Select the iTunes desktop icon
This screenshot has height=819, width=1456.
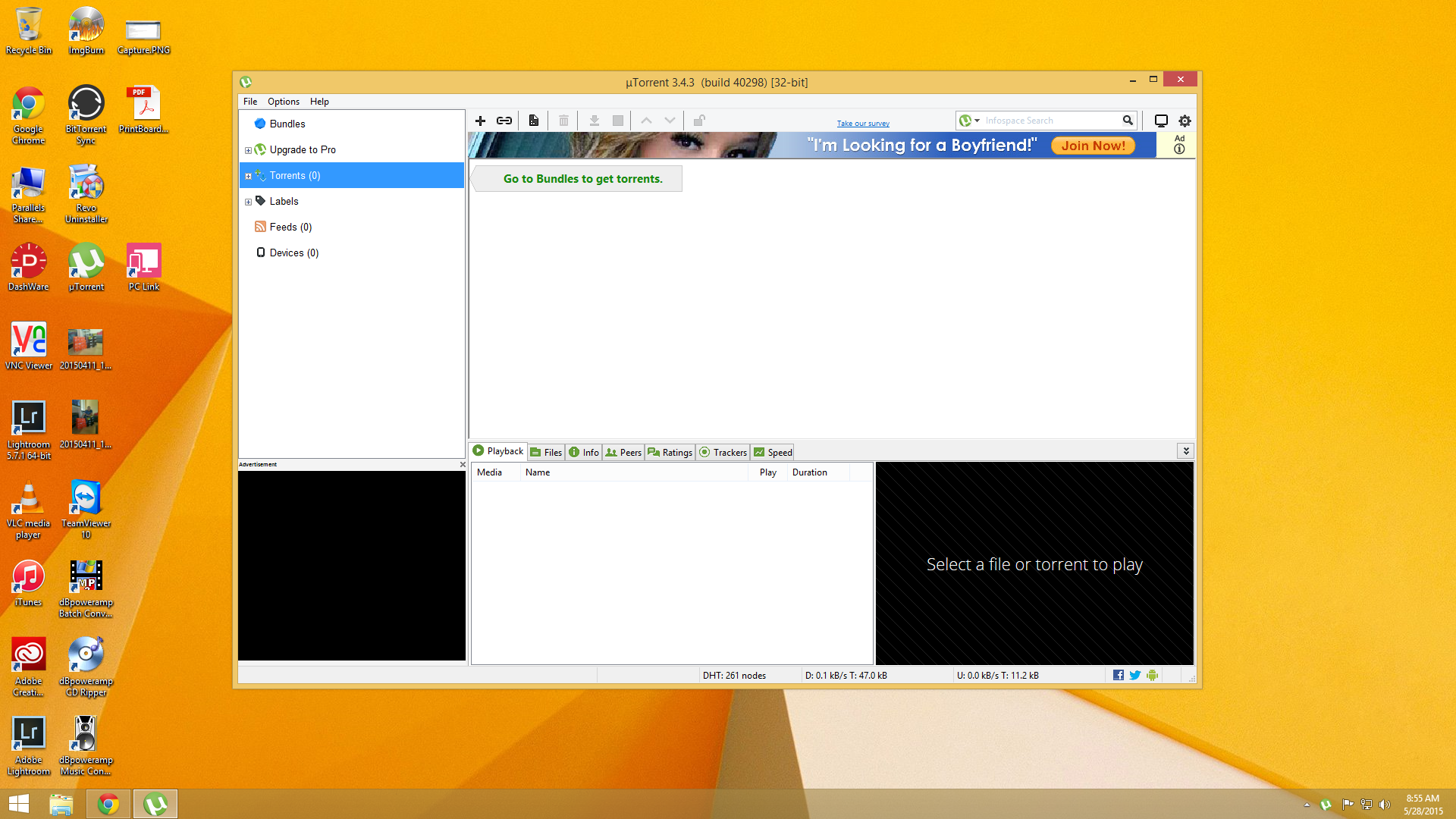pyautogui.click(x=29, y=583)
